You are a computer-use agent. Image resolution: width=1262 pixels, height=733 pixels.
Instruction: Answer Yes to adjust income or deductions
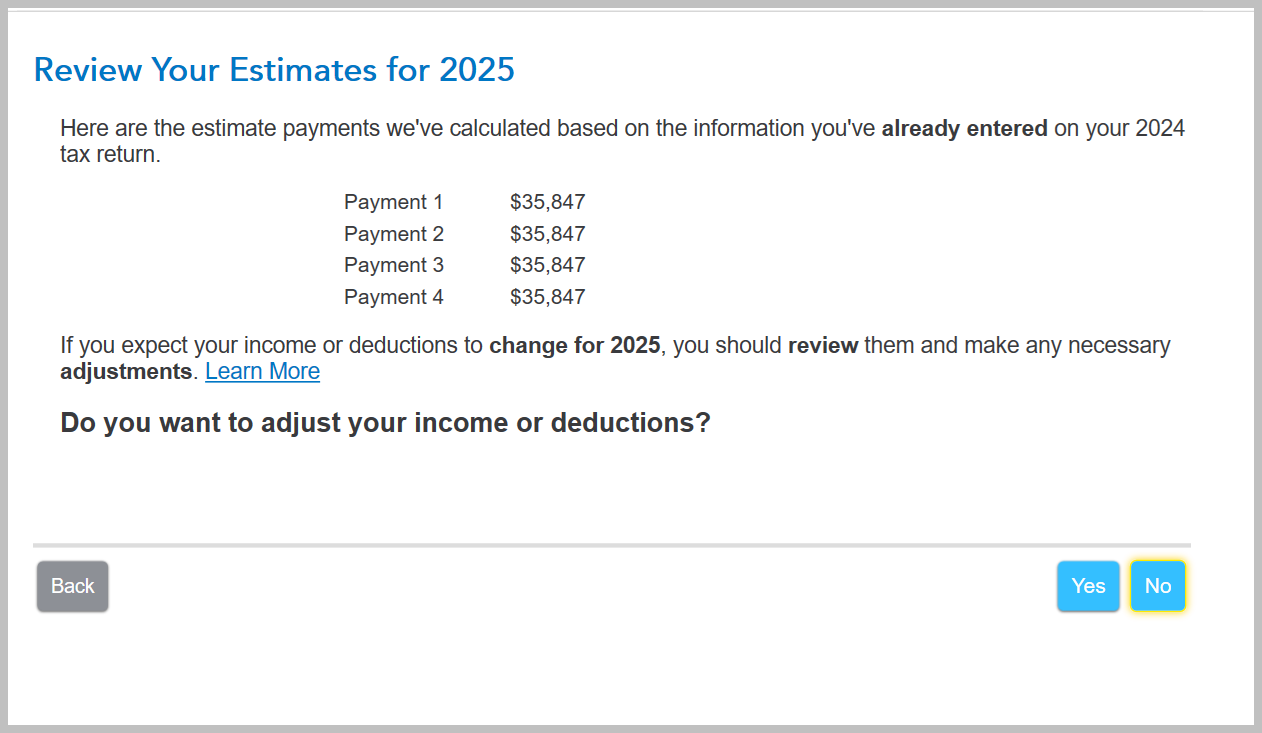pos(1088,586)
